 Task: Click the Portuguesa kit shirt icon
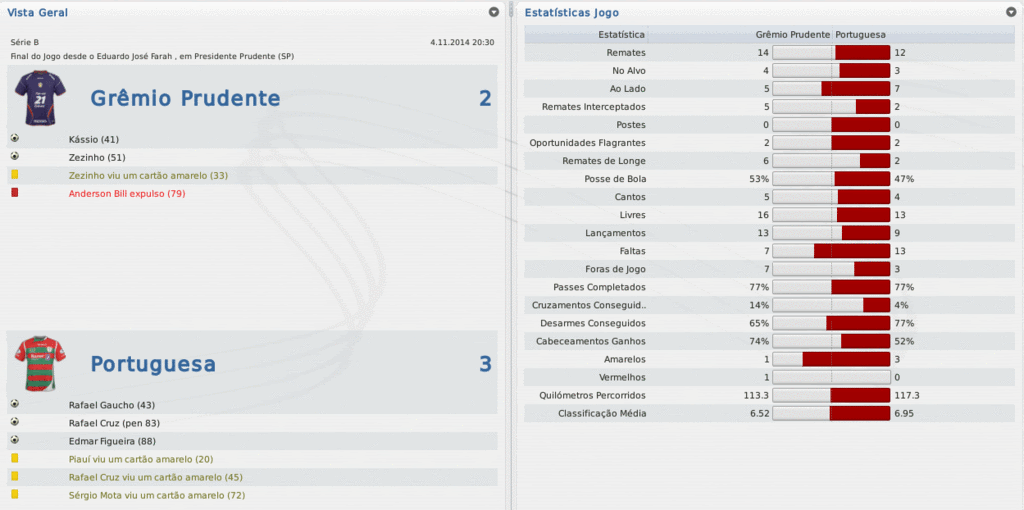pyautogui.click(x=39, y=363)
